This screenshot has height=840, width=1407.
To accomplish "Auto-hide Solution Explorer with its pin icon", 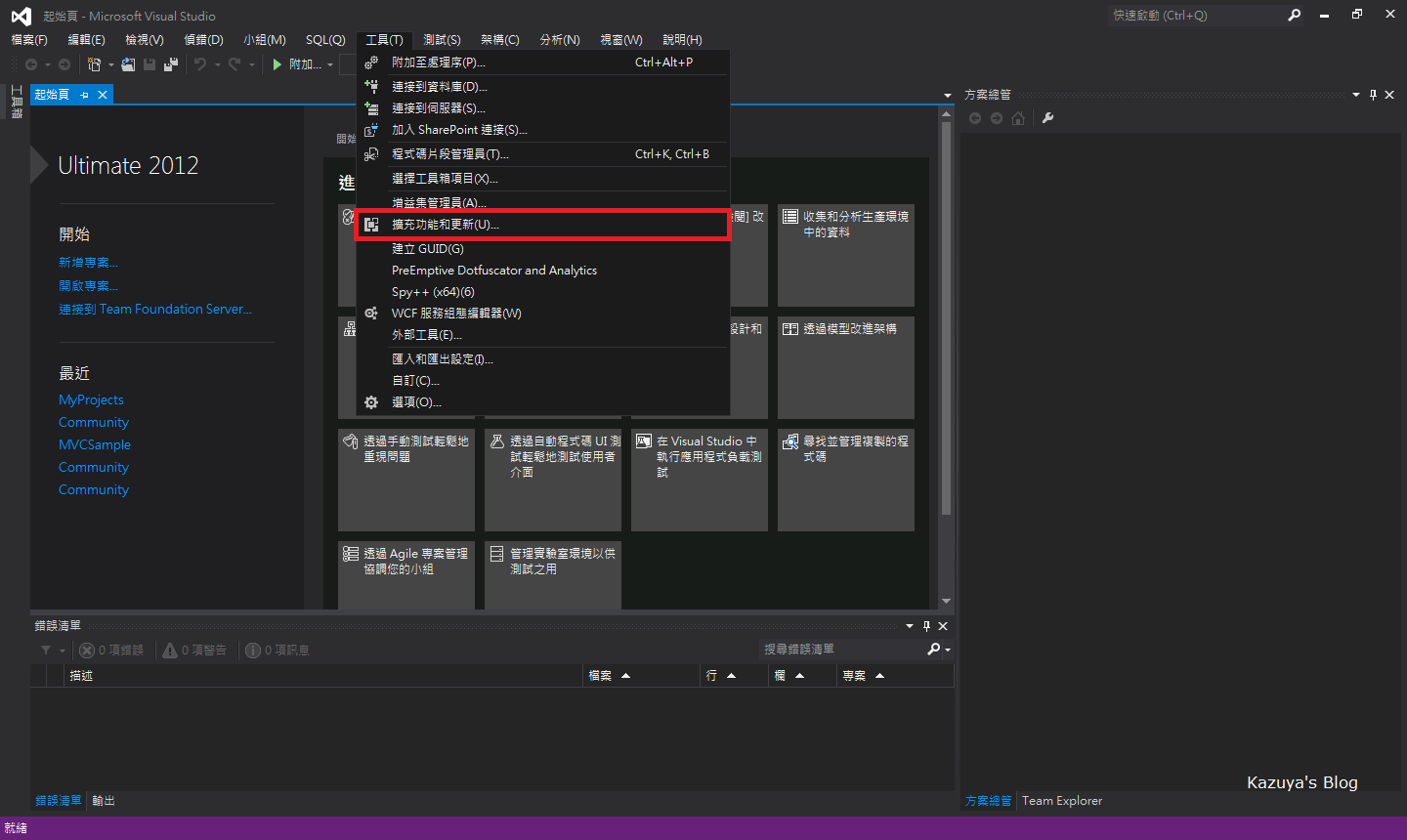I will coord(1373,95).
